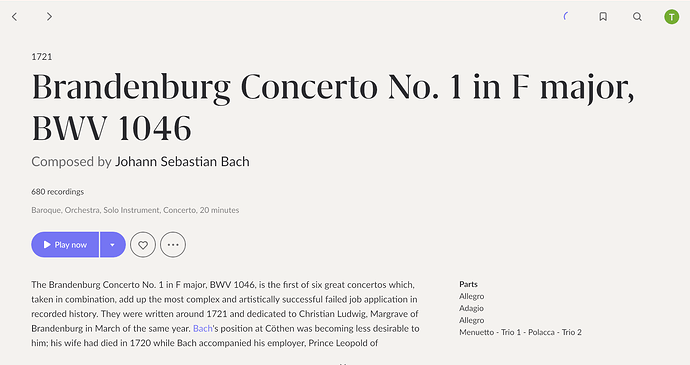The height and width of the screenshot is (365, 690).
Task: Click the loading spinner icon
Action: click(x=566, y=17)
